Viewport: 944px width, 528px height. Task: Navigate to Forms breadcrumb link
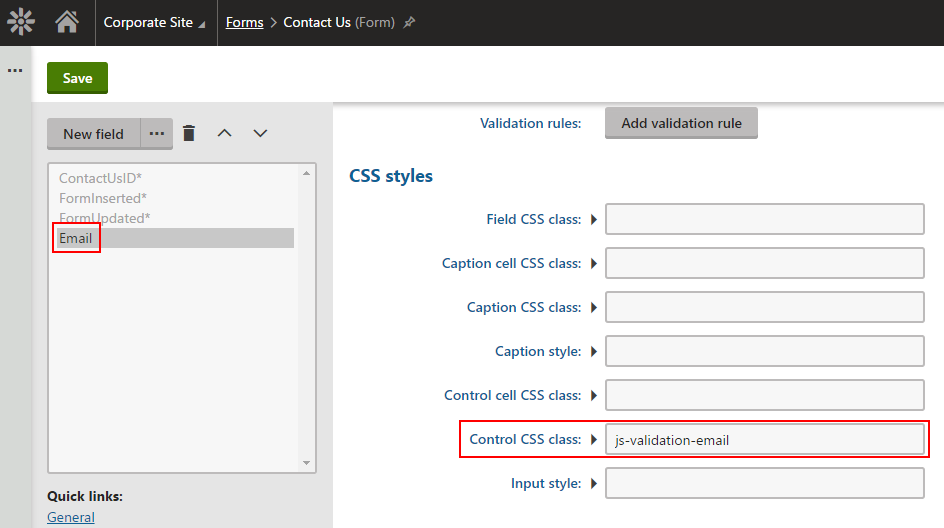tap(244, 22)
